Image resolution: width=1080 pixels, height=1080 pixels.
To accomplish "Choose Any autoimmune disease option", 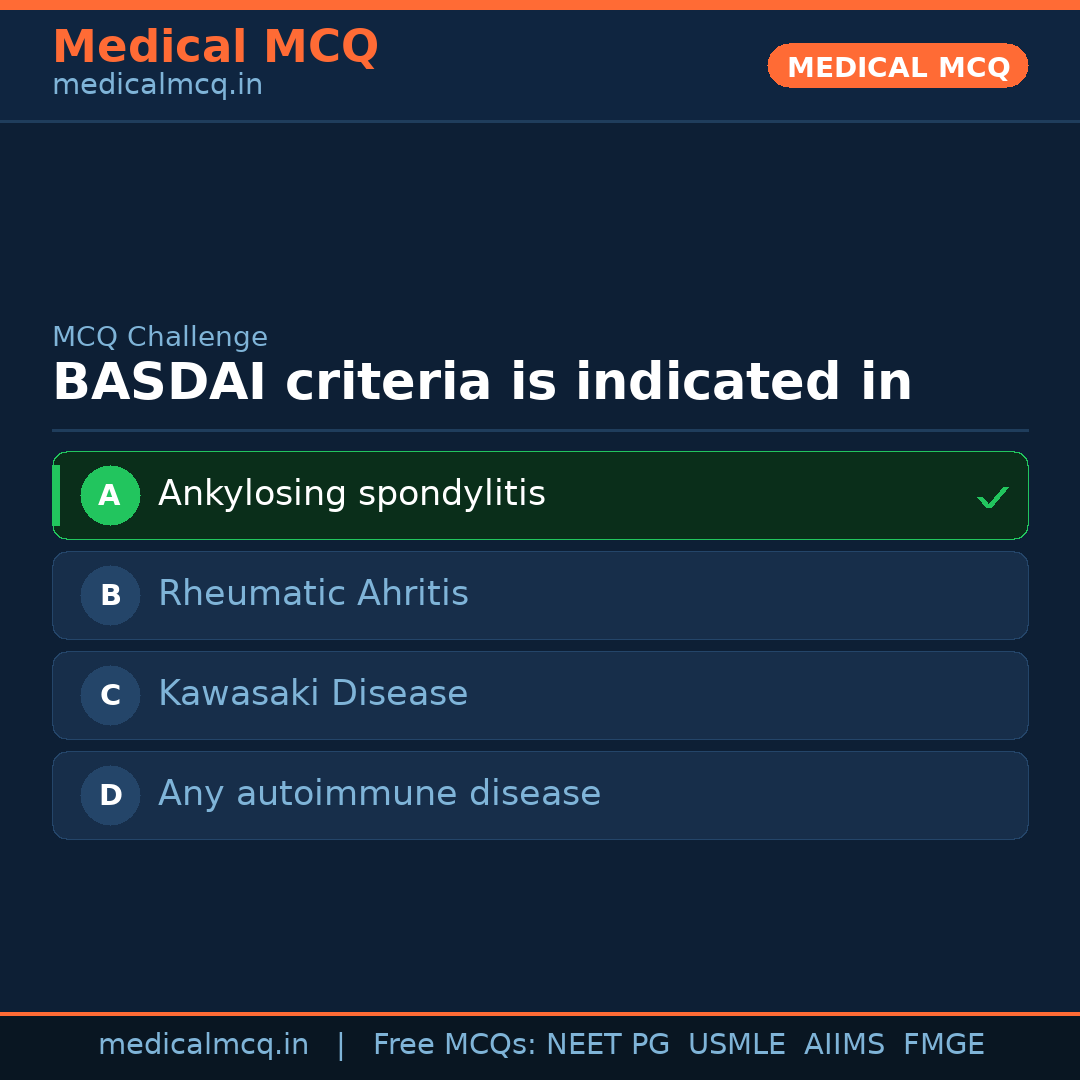I will [379, 794].
